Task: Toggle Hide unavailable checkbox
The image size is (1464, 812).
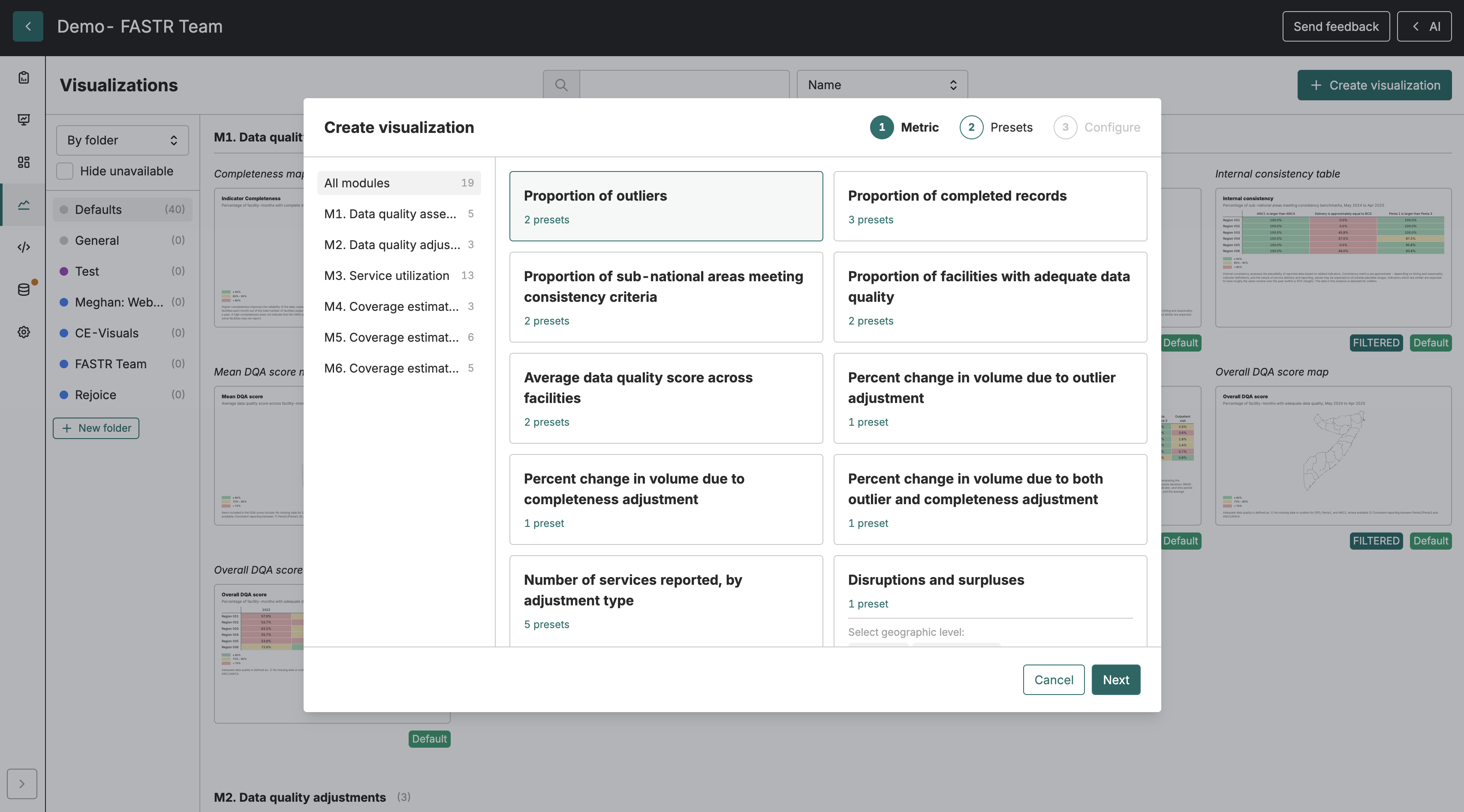Action: 65,171
